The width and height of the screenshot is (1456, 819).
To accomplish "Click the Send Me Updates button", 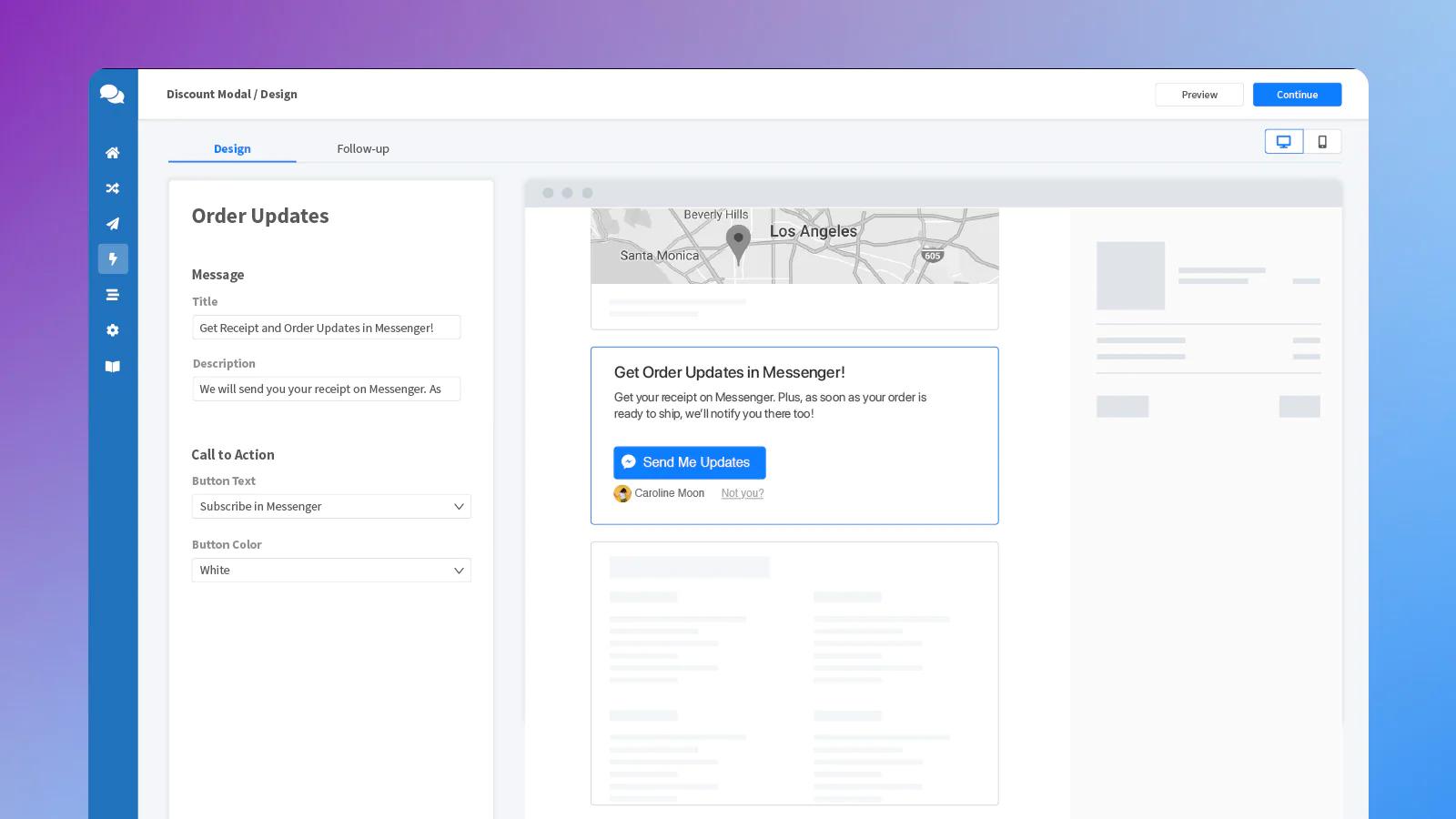I will tap(690, 462).
